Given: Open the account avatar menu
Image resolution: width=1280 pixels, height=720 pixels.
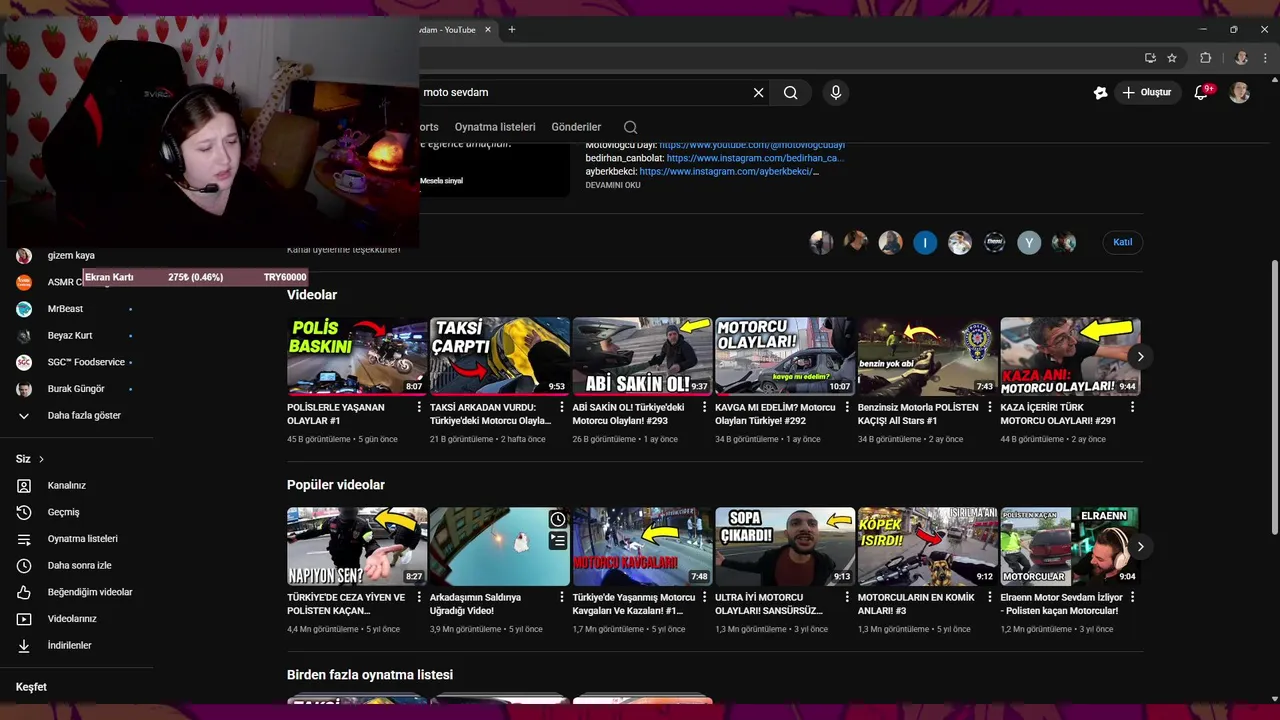Looking at the screenshot, I should click(x=1240, y=92).
